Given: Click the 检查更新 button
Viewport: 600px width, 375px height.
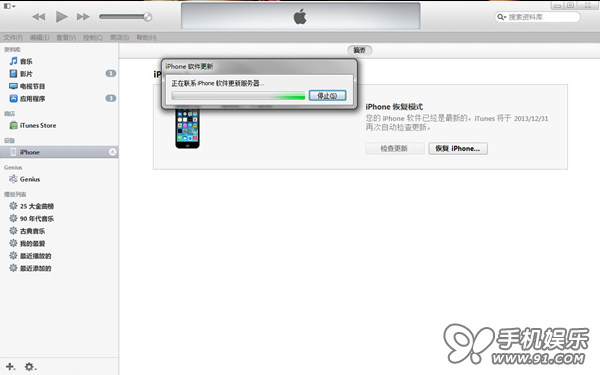Looking at the screenshot, I should coord(395,148).
